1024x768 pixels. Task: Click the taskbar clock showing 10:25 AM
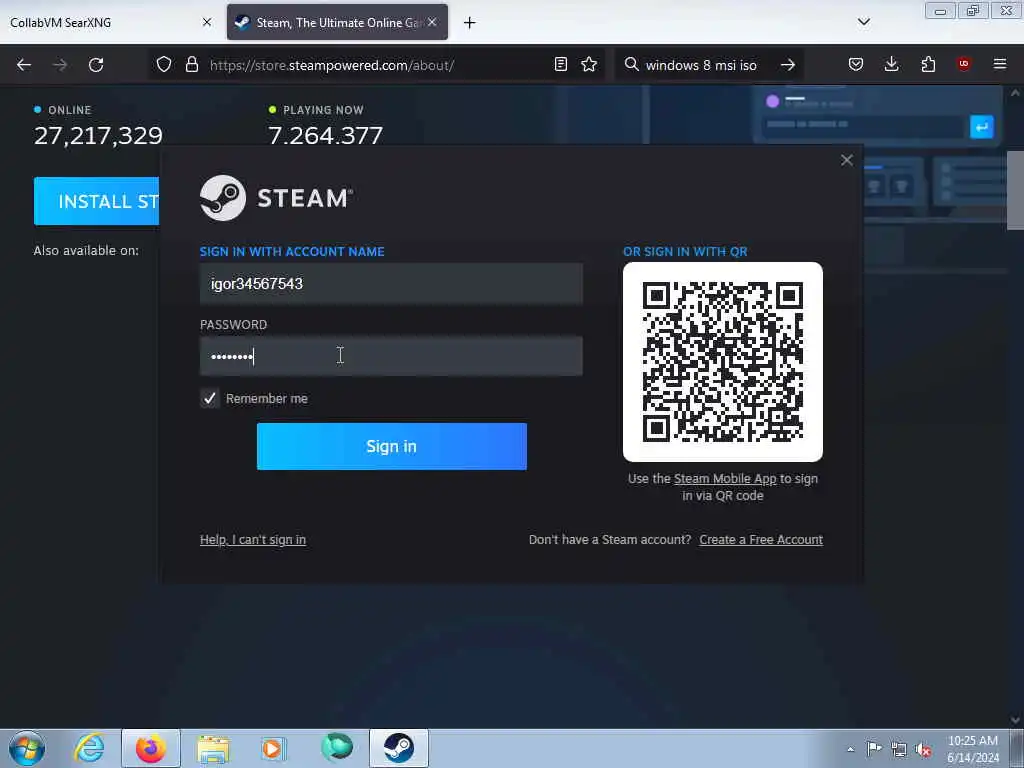pyautogui.click(x=973, y=749)
